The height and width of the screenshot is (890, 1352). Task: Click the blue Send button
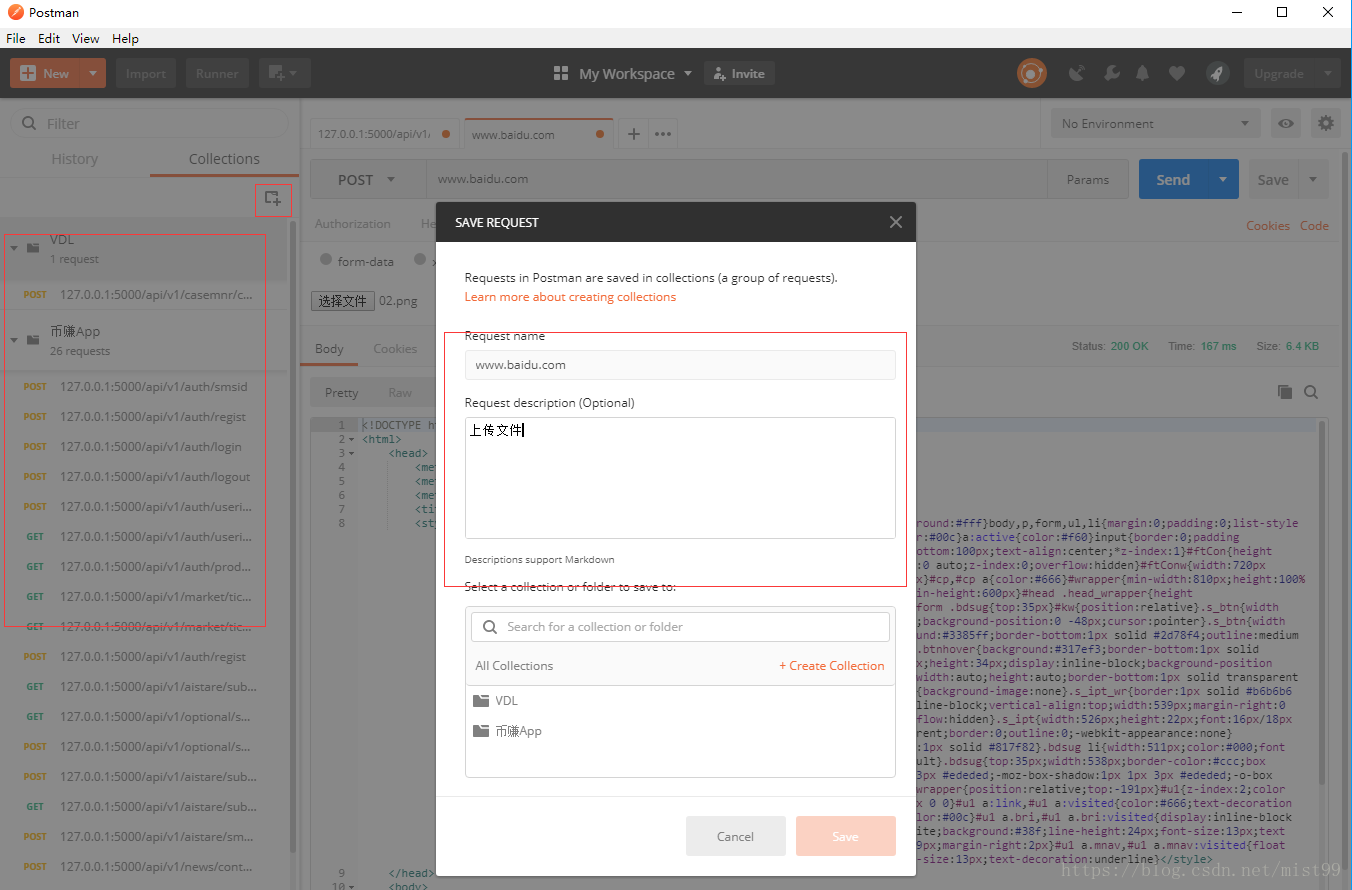1173,180
